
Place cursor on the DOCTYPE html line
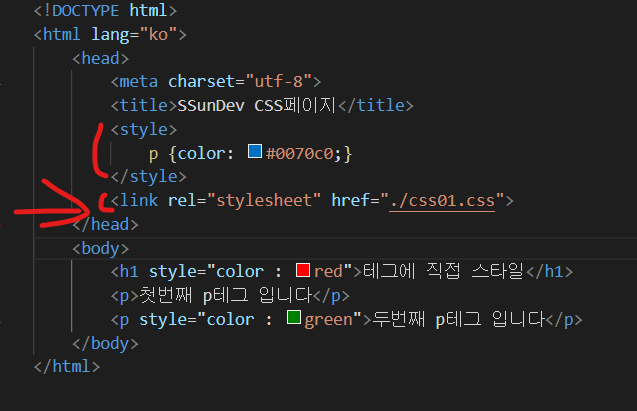coord(105,11)
